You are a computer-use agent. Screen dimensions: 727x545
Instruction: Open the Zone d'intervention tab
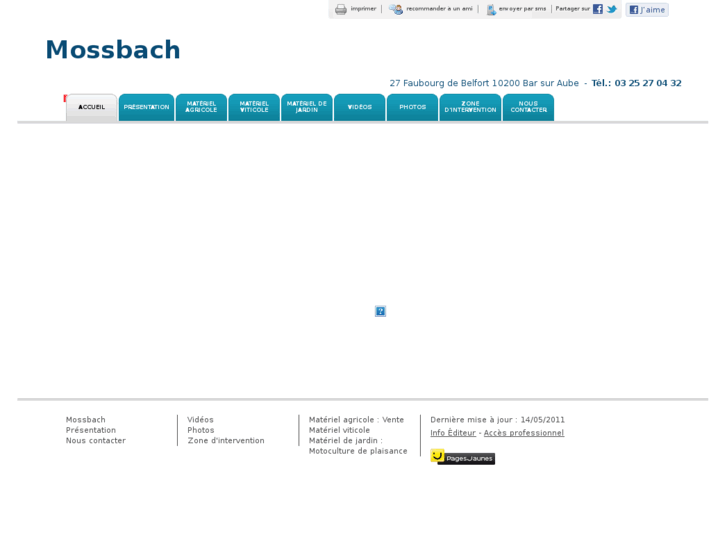tap(470, 107)
